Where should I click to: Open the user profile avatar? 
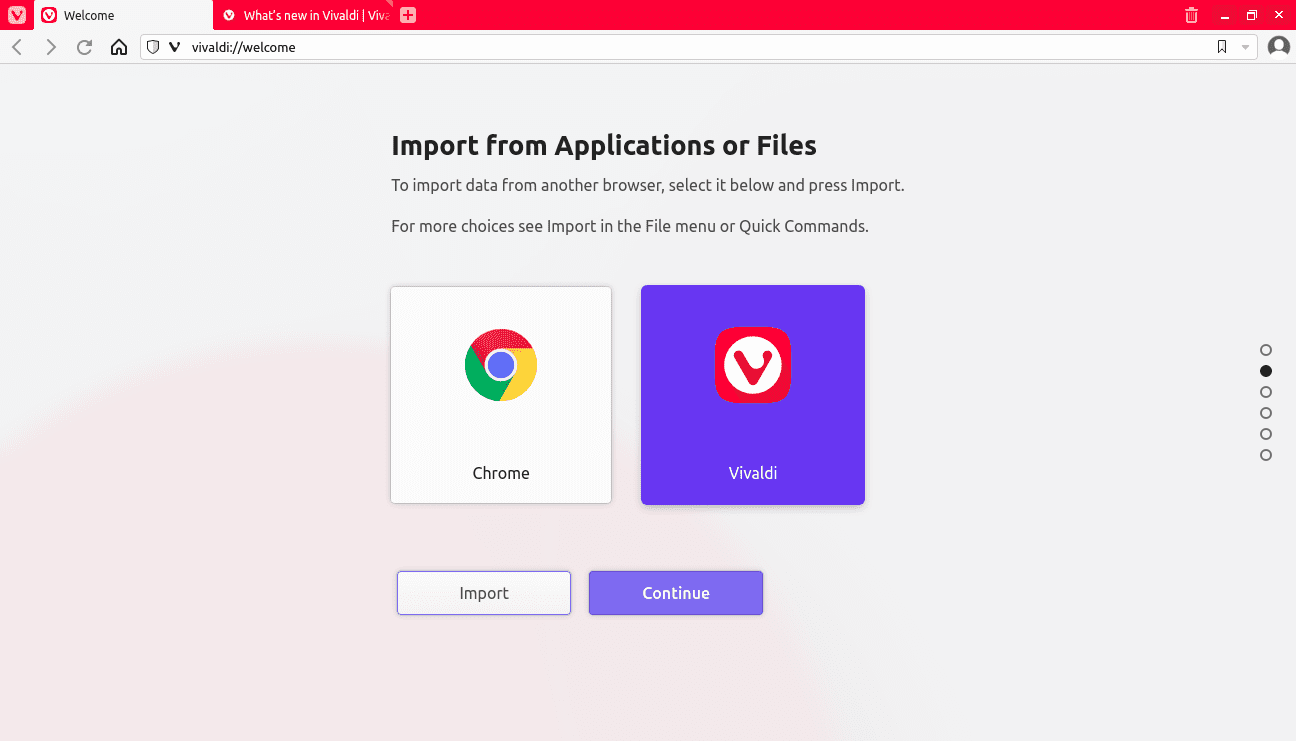[x=1278, y=46]
